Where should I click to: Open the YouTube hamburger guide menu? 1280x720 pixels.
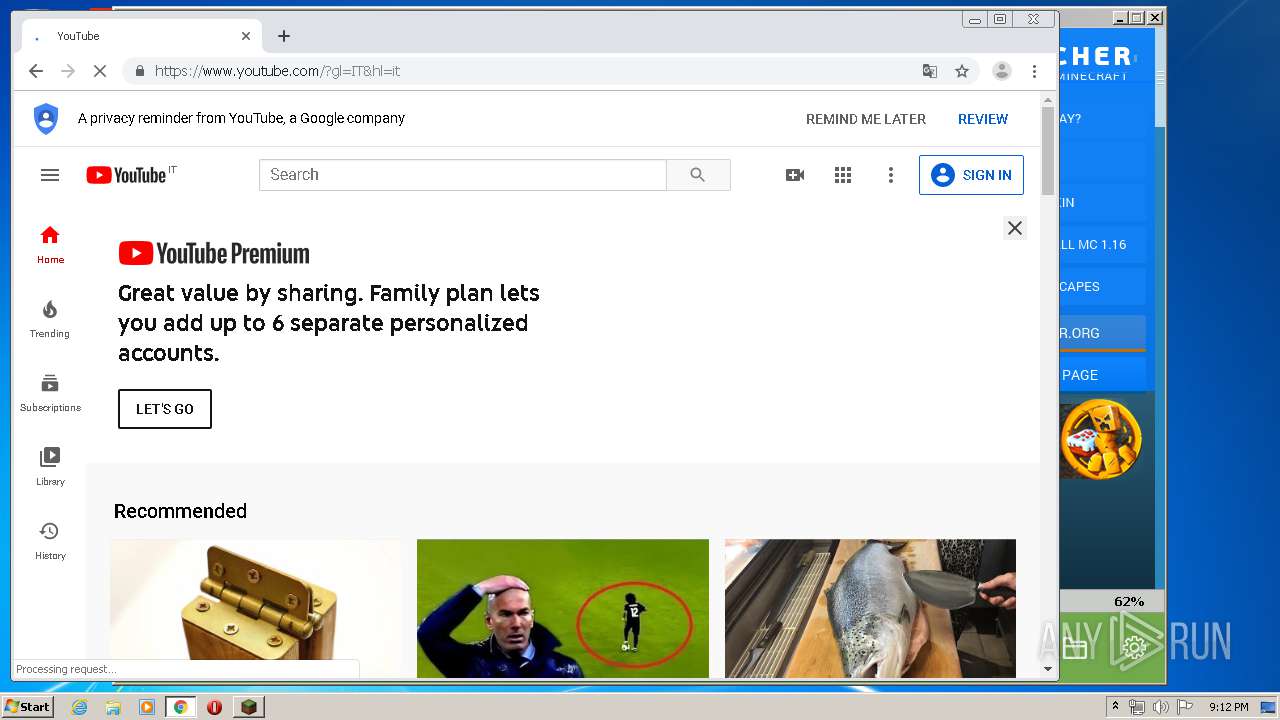50,175
